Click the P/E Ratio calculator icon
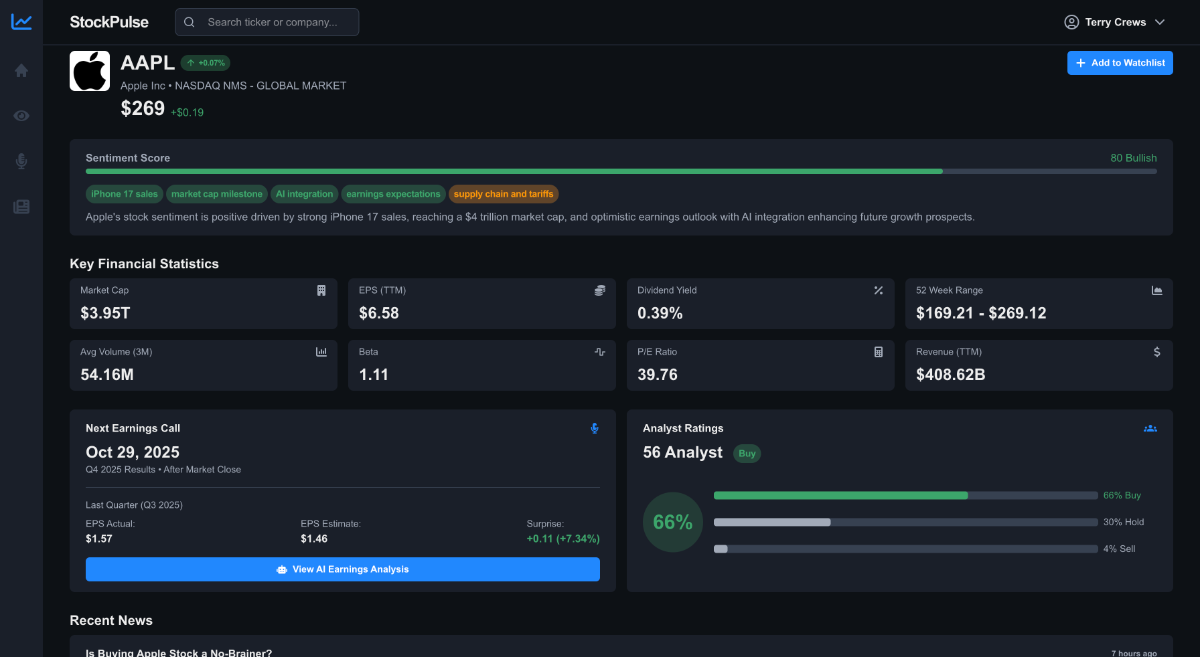 [878, 352]
